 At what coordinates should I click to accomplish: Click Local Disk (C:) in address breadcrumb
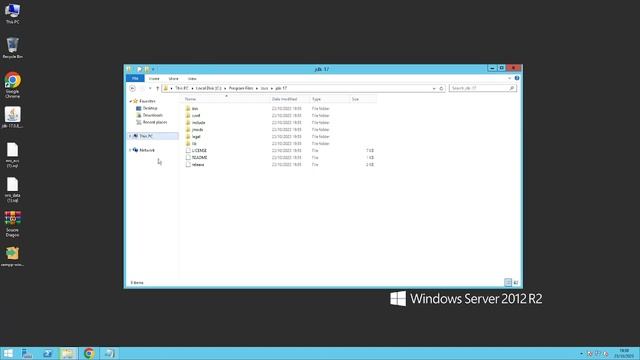point(208,88)
